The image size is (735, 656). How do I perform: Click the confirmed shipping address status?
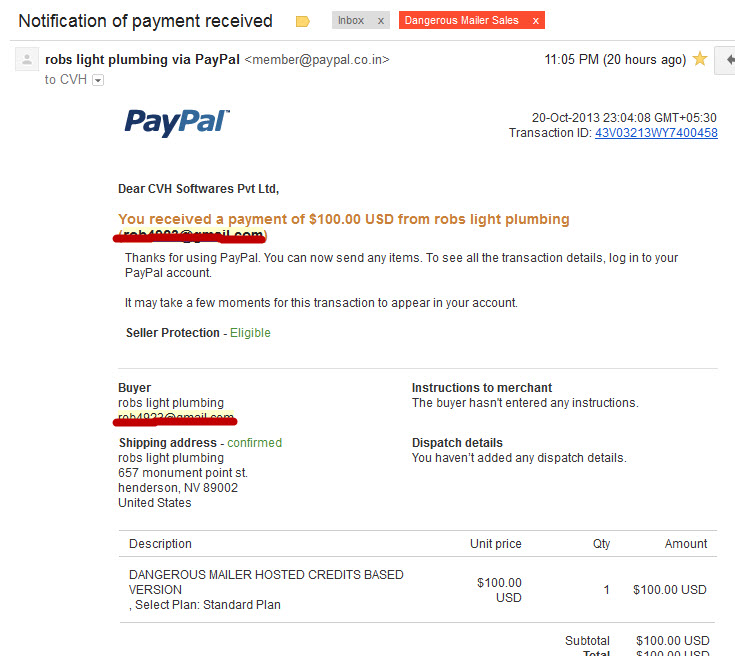(255, 443)
